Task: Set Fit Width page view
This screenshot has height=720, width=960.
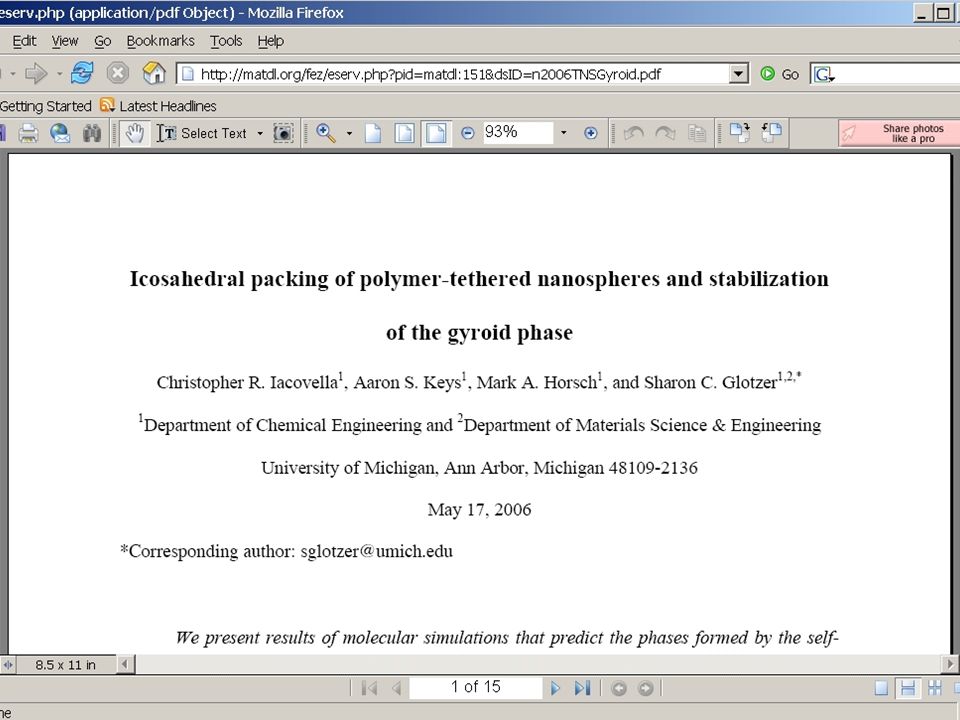Action: pyautogui.click(x=436, y=133)
